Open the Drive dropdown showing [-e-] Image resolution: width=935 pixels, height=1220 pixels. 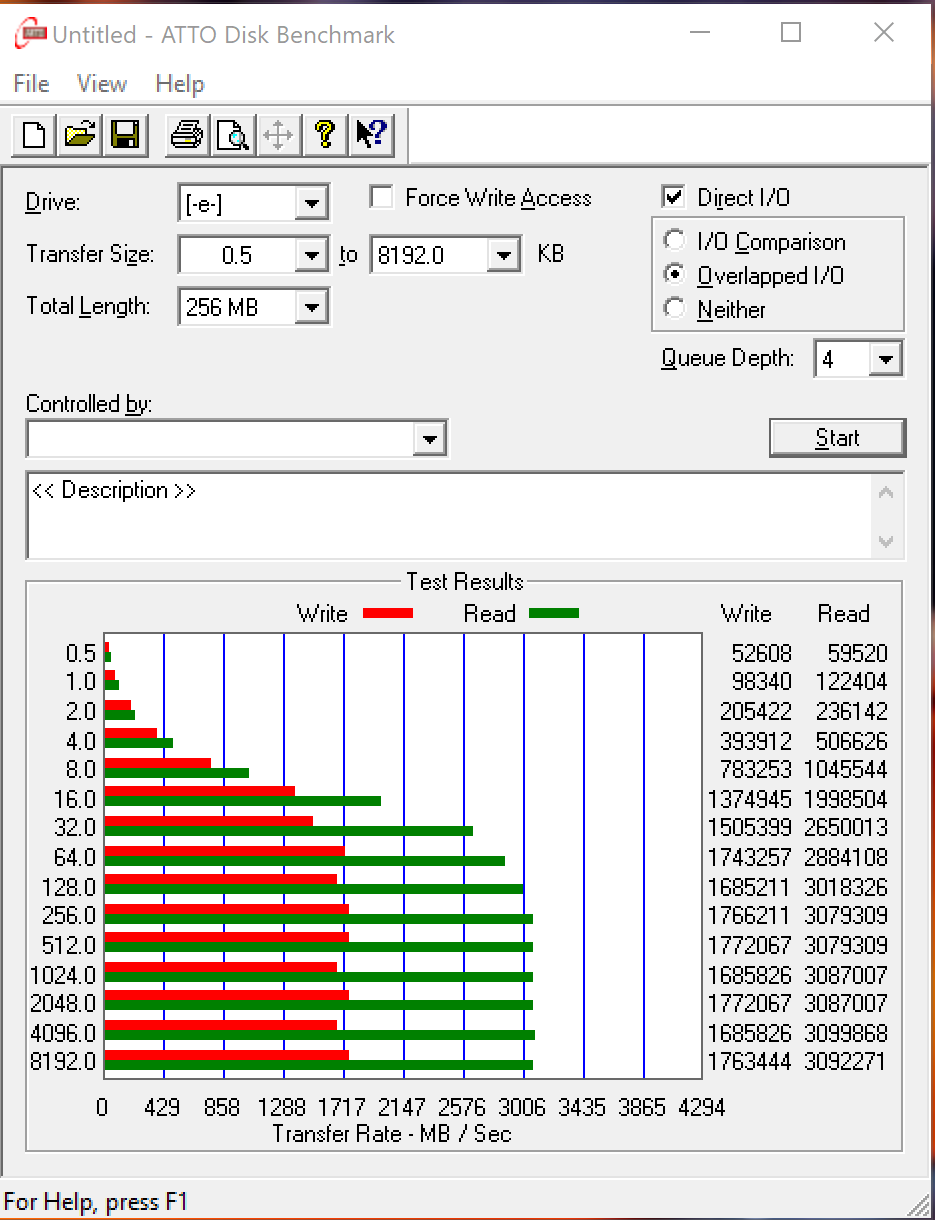313,203
